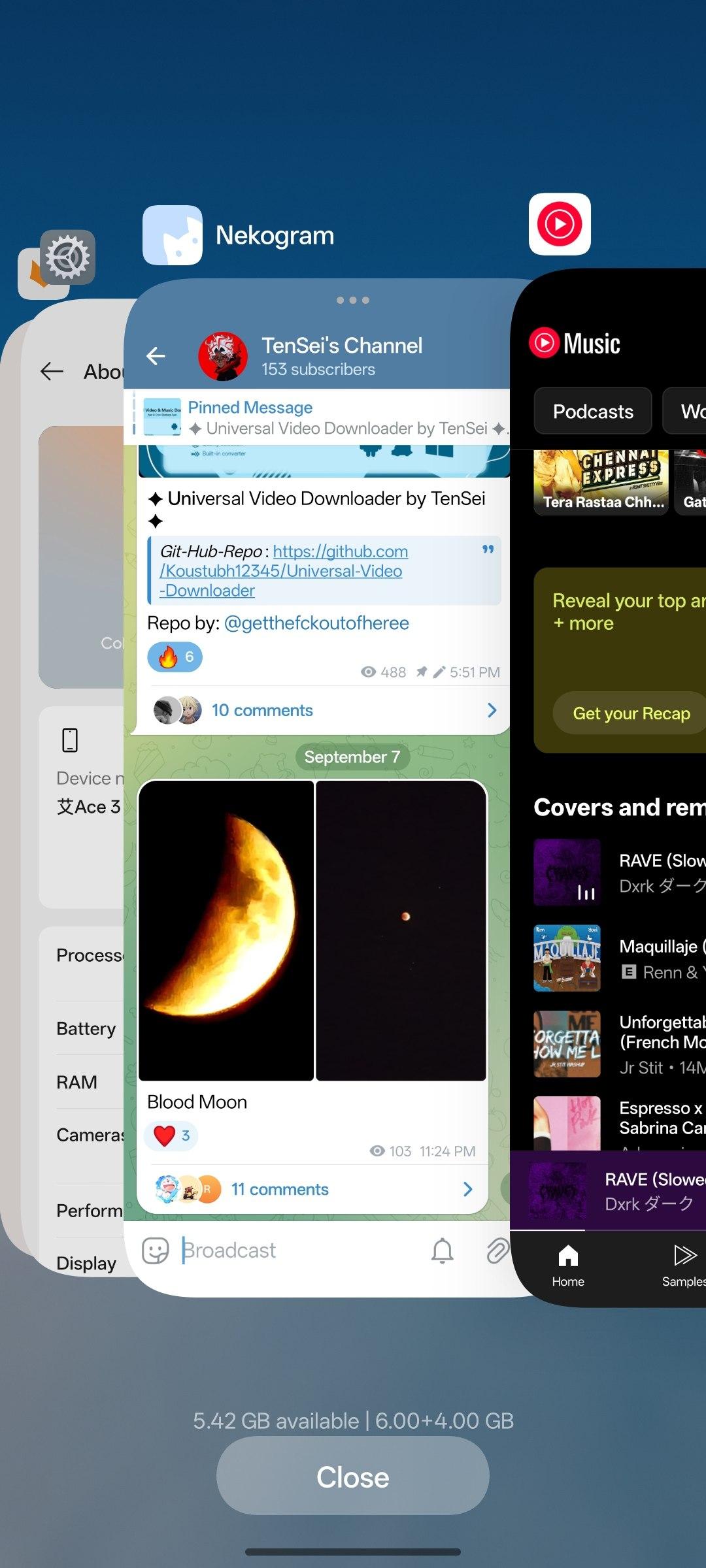Select the Samples tab in YouTube Music

pos(684,1266)
